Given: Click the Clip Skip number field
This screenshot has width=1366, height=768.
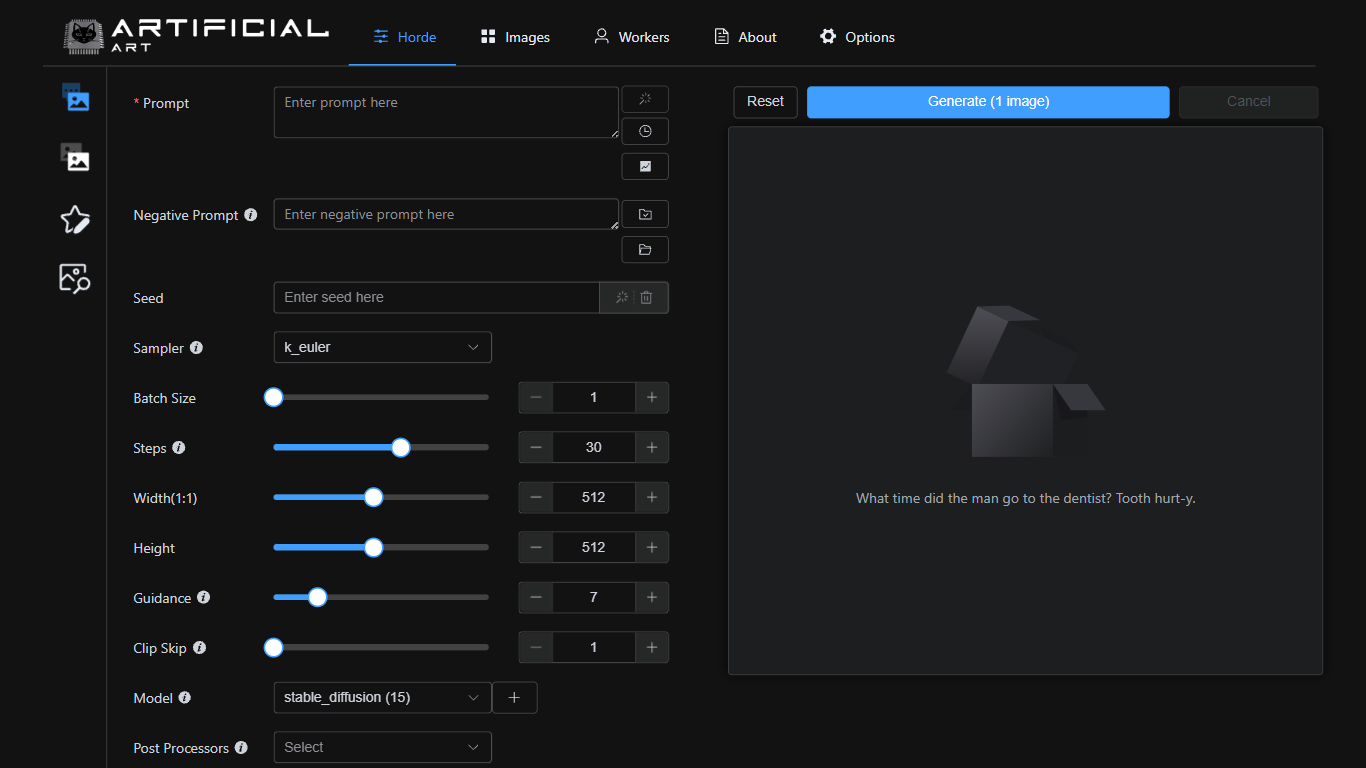Looking at the screenshot, I should [x=594, y=648].
